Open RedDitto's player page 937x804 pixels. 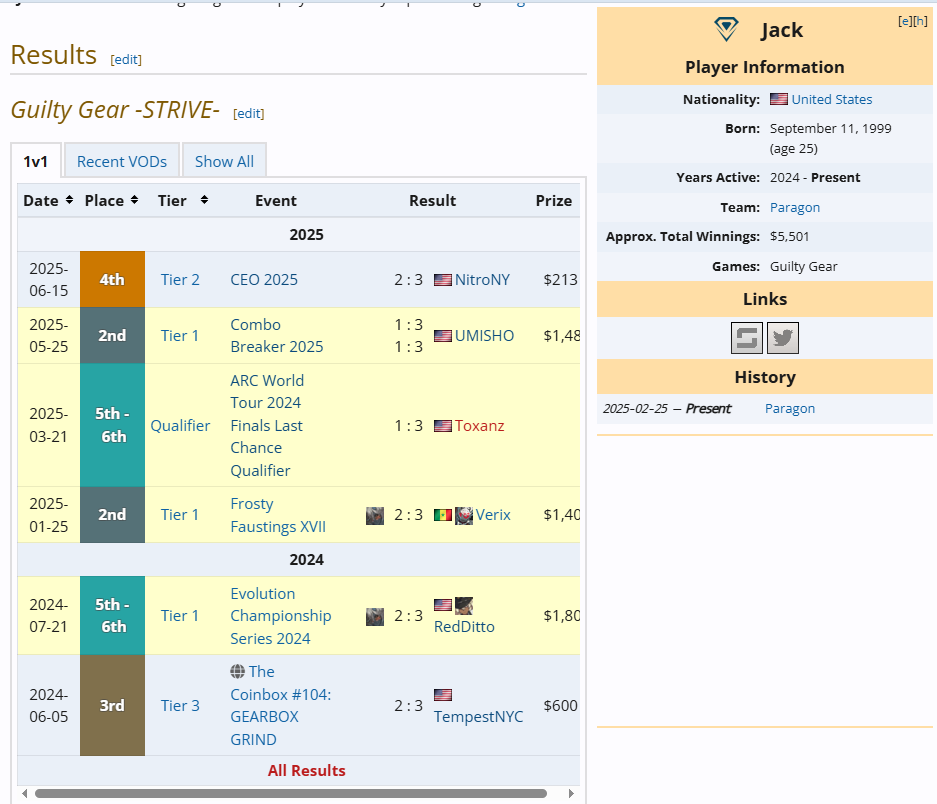[x=464, y=626]
